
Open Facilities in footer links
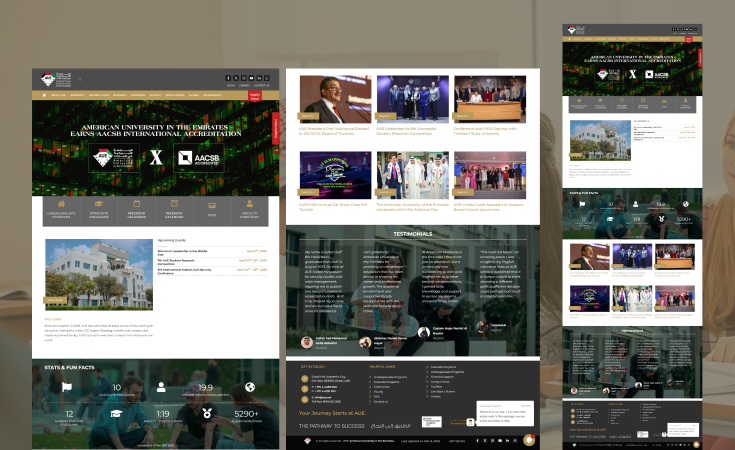436,387
